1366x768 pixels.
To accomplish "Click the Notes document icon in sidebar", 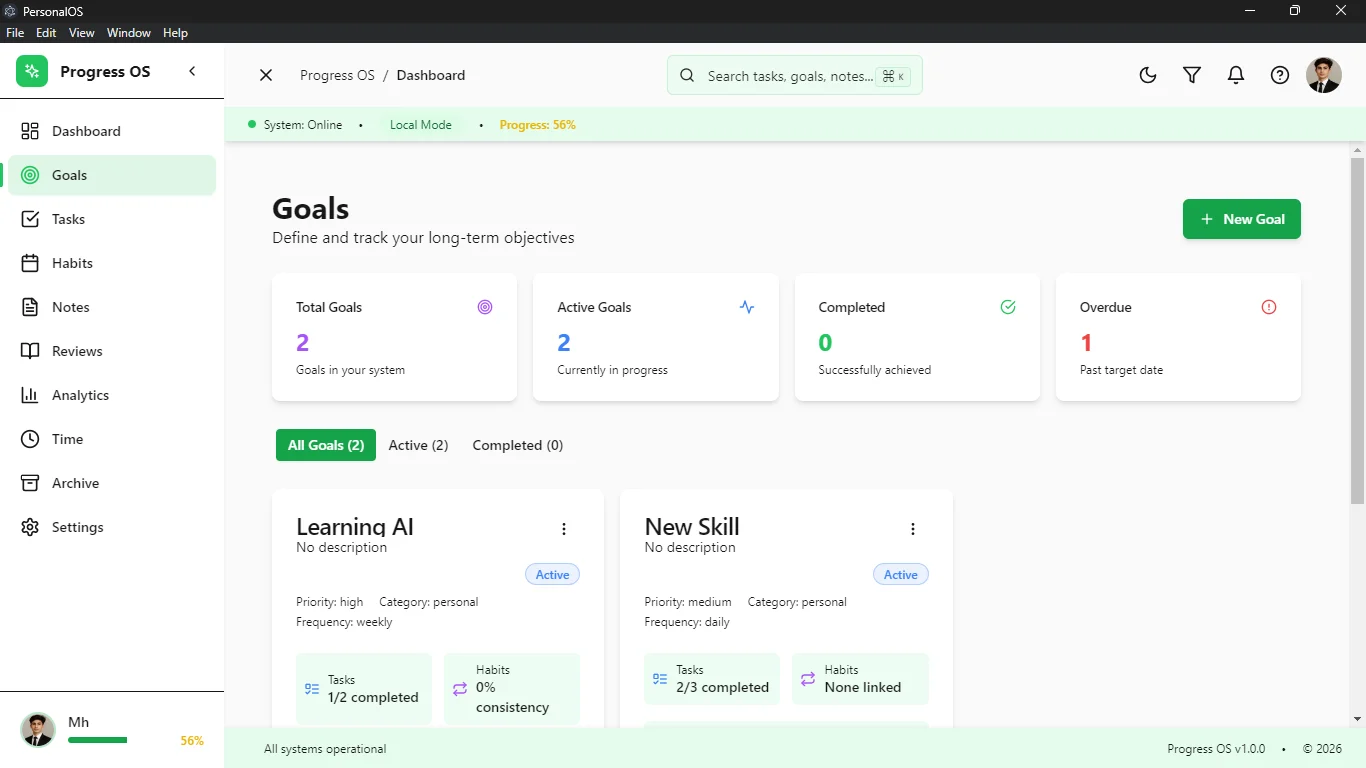I will click(31, 307).
